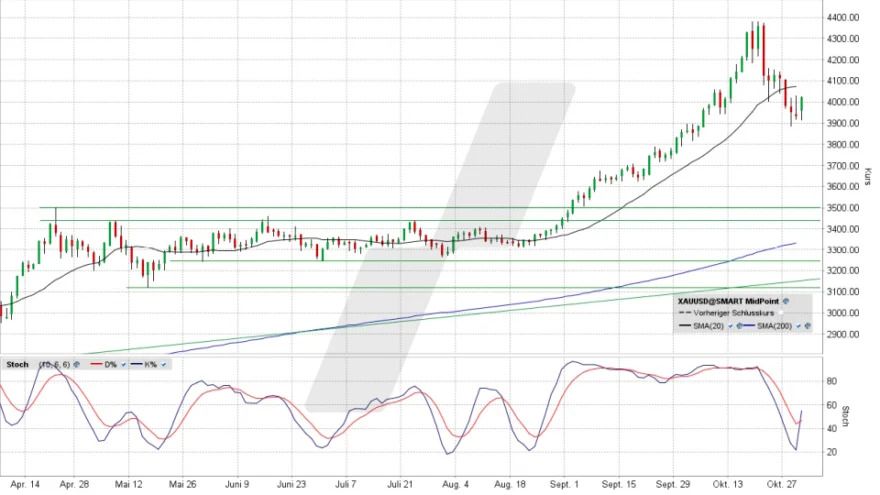880x495 pixels.
Task: Click the Stoch 80 level axis label
Action: [x=829, y=381]
